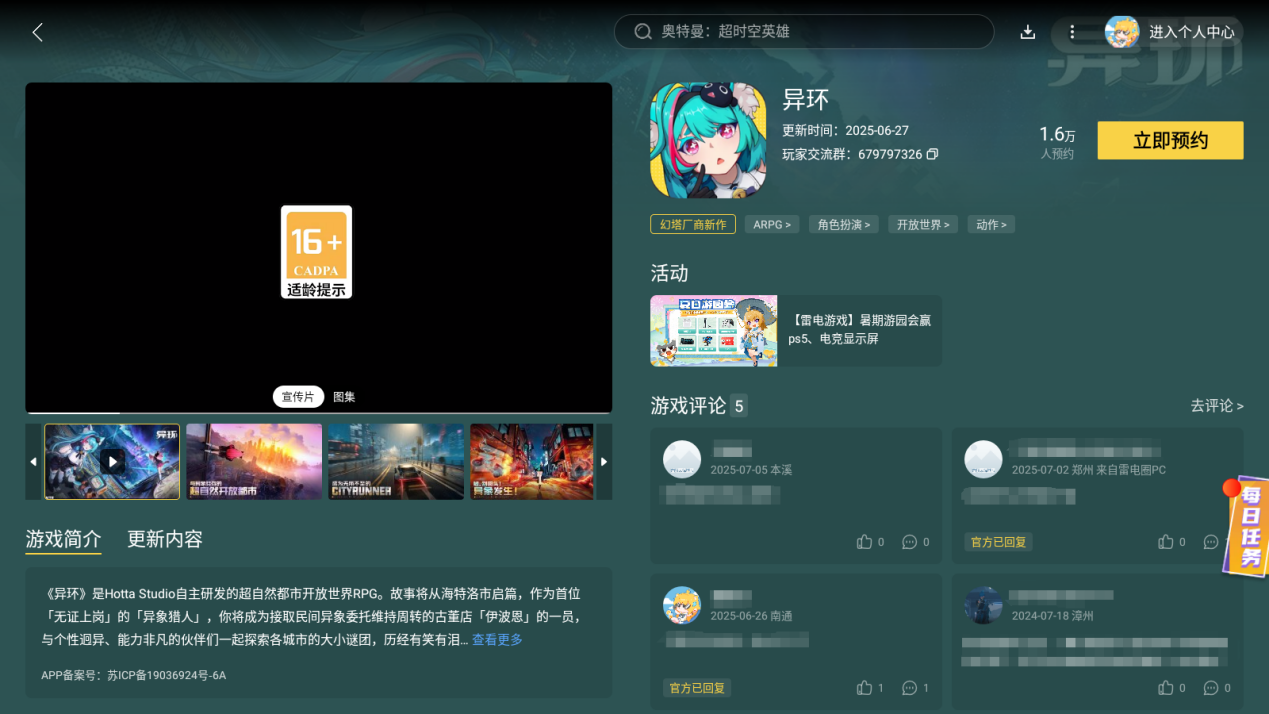Select the 游戏简介 tab
Screen dimensions: 1269x714
62,538
